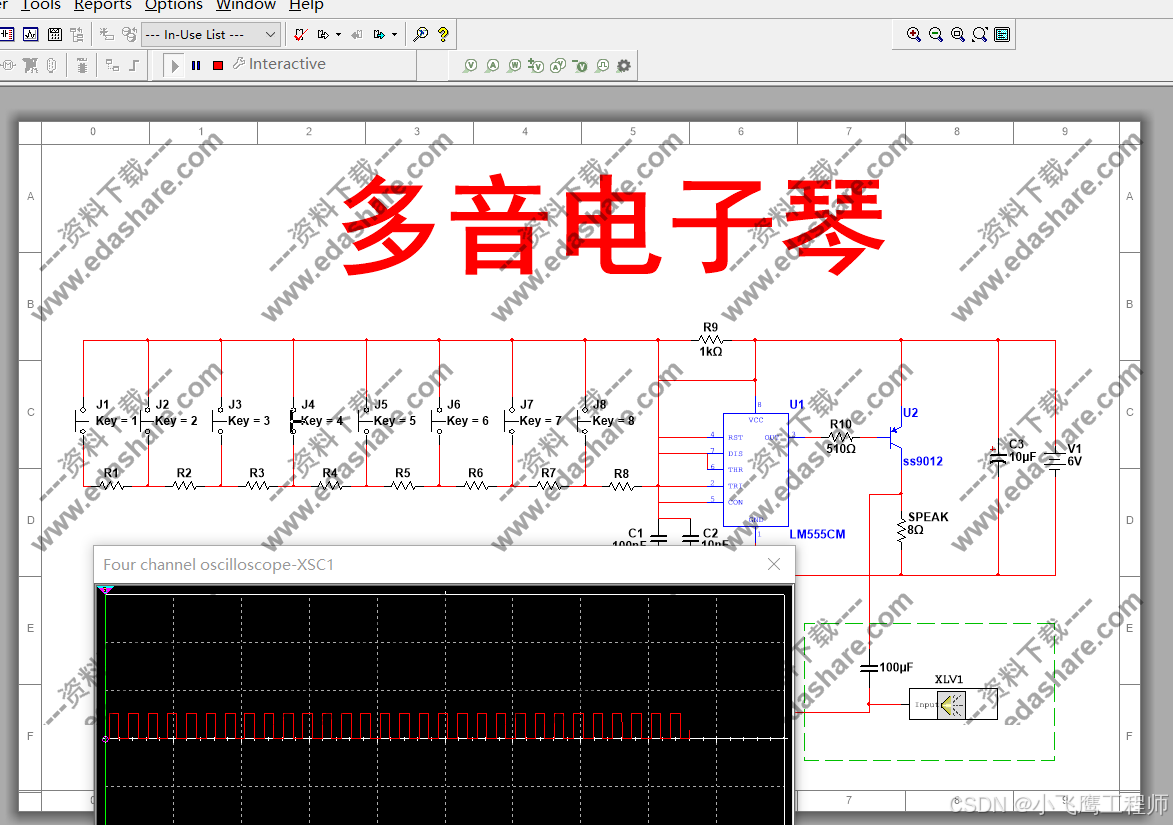Select the current probe tool
The image size is (1173, 825).
pyautogui.click(x=492, y=64)
